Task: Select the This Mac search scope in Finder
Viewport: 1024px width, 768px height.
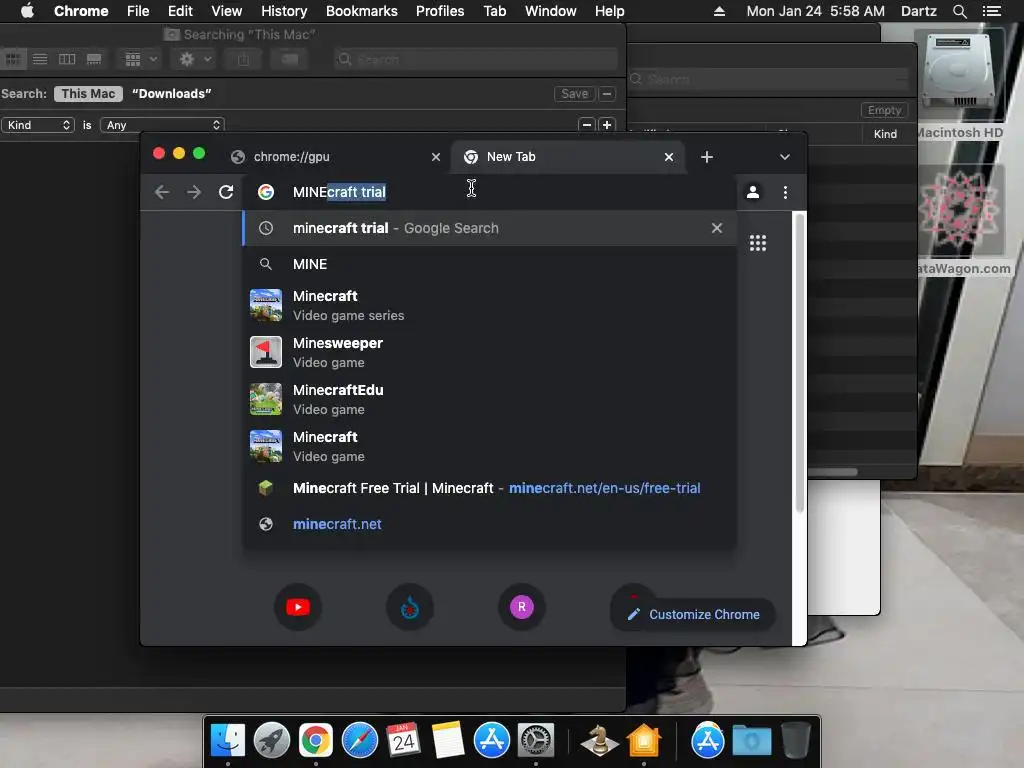Action: pos(88,93)
